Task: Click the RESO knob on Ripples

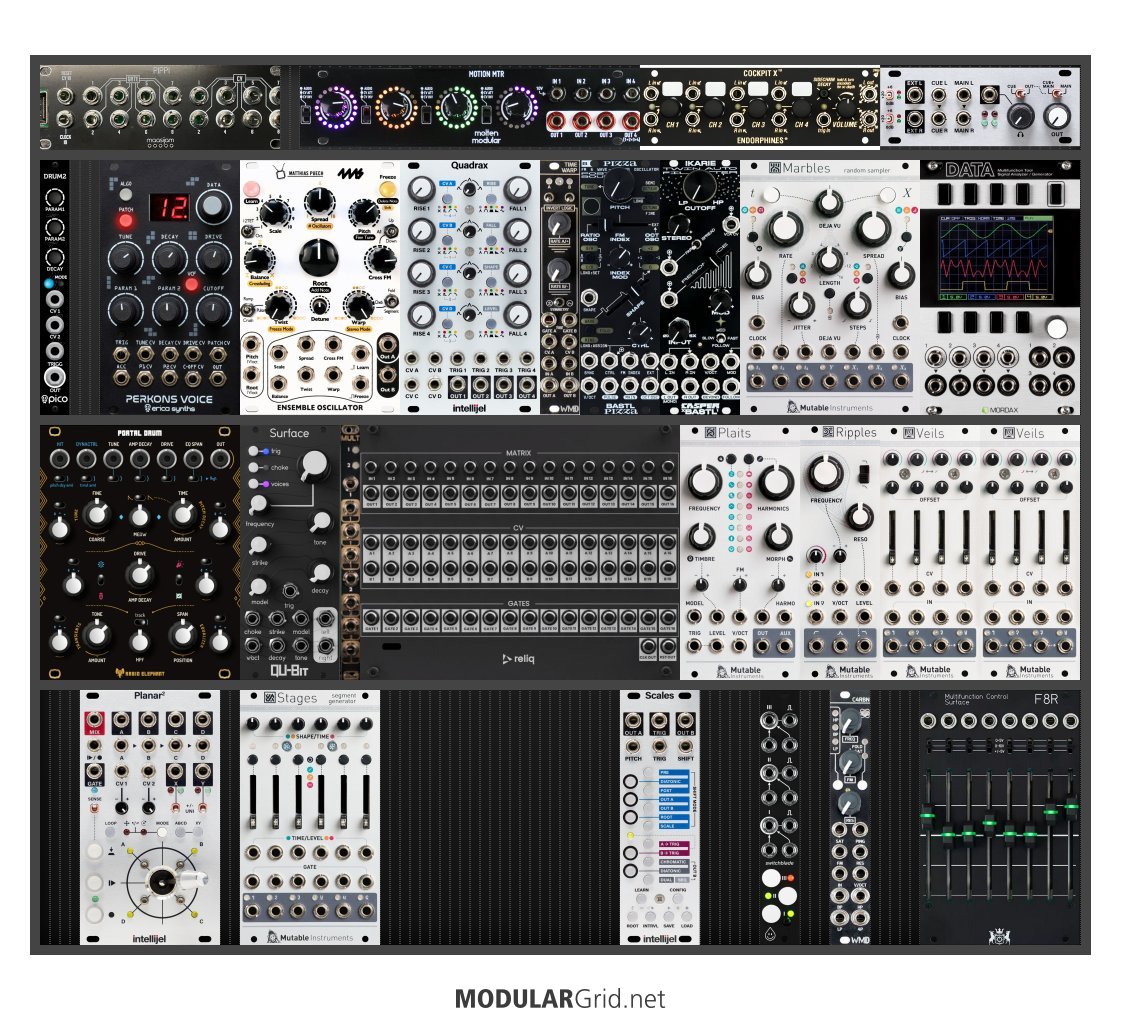Action: pyautogui.click(x=858, y=517)
